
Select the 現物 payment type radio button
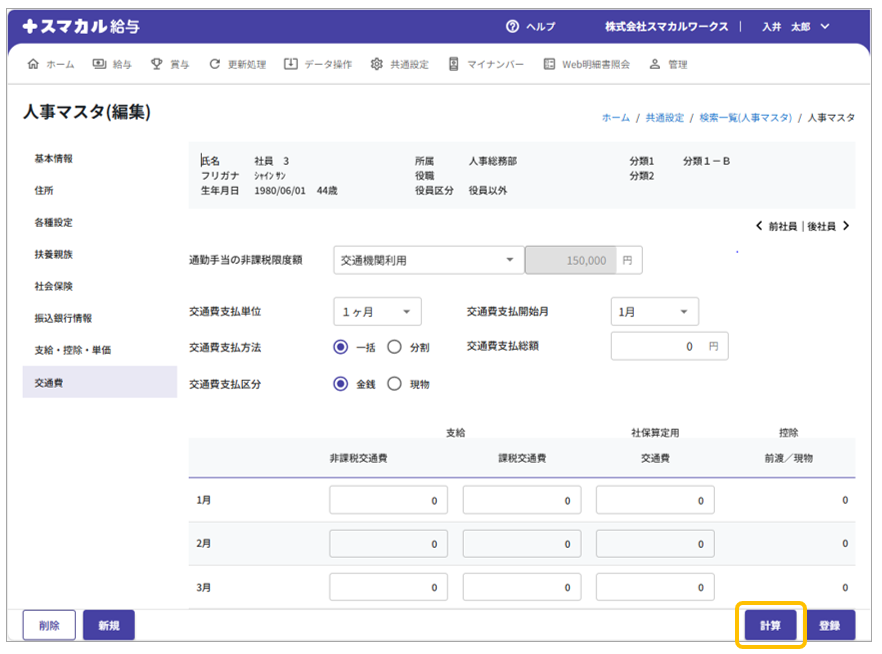(x=394, y=383)
